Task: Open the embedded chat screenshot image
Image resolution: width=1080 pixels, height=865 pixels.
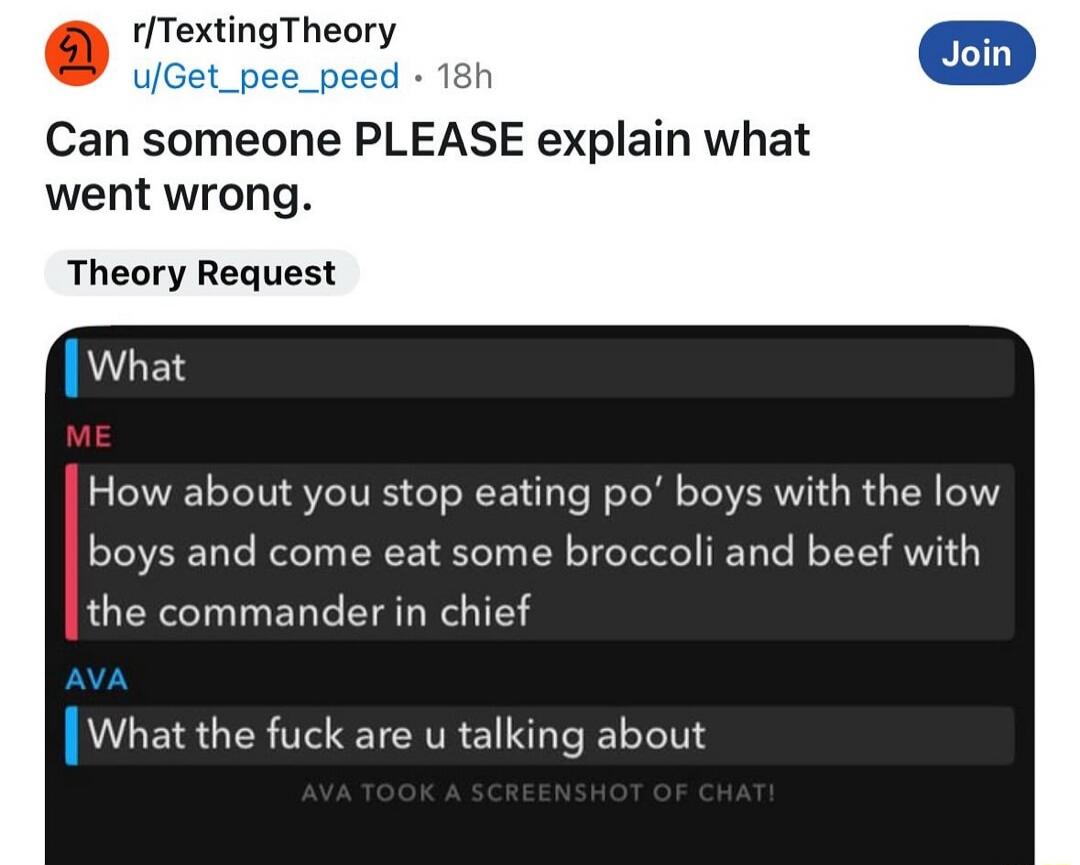Action: pos(539,595)
